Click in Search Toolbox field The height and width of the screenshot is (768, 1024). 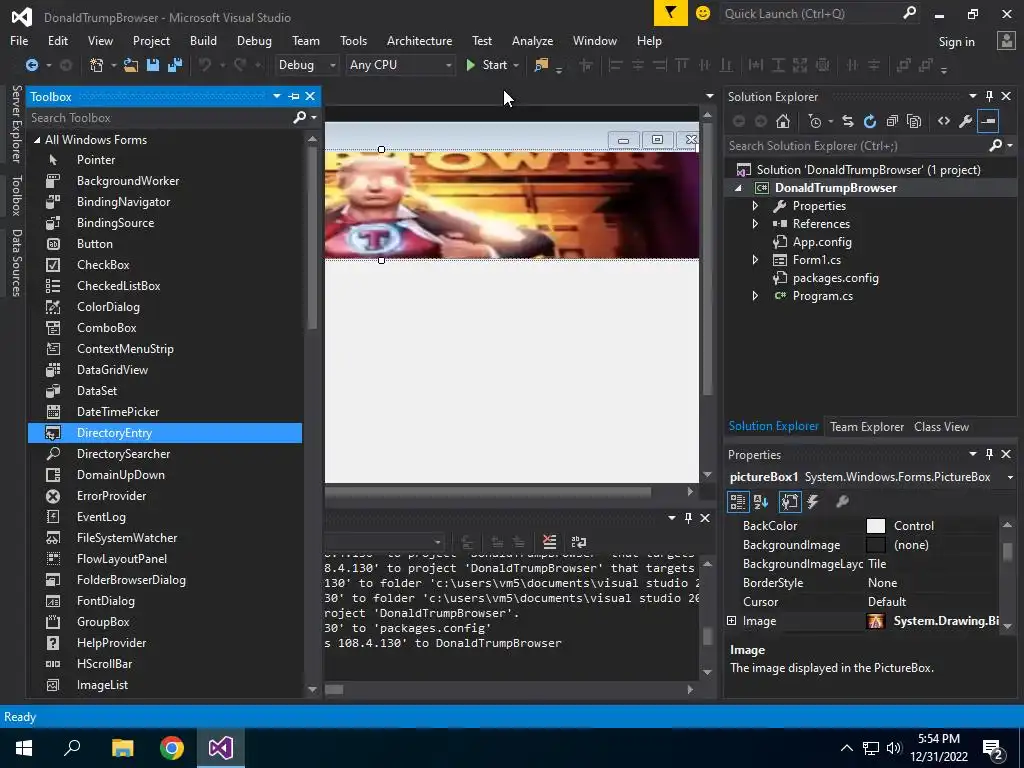160,118
